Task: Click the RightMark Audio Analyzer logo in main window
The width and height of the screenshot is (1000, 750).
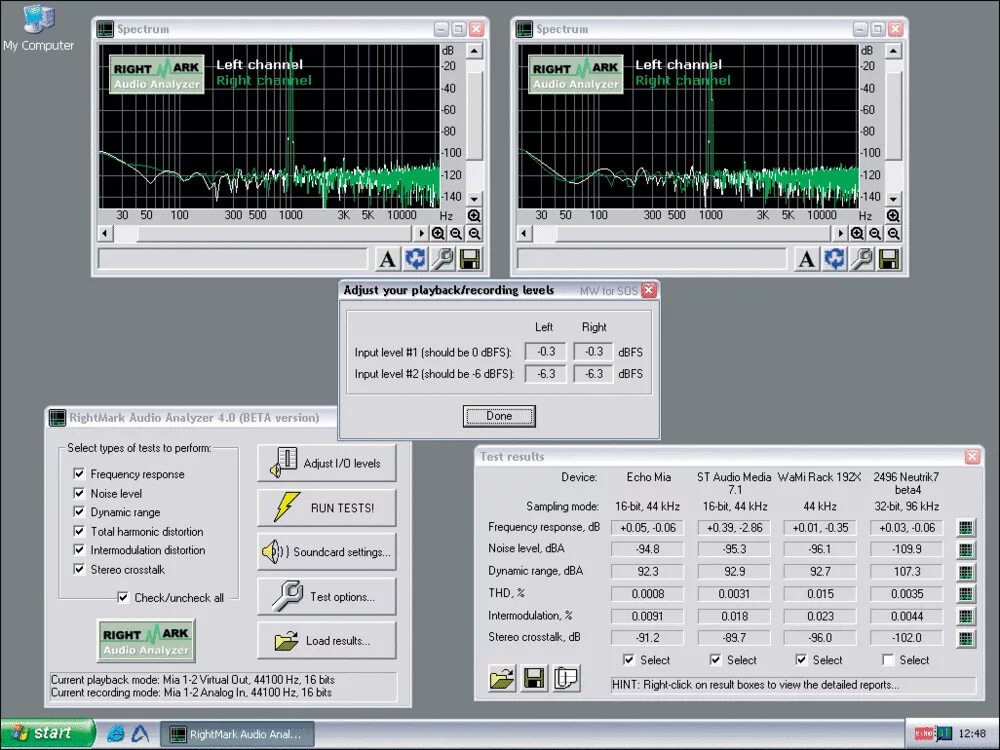Action: click(x=146, y=640)
